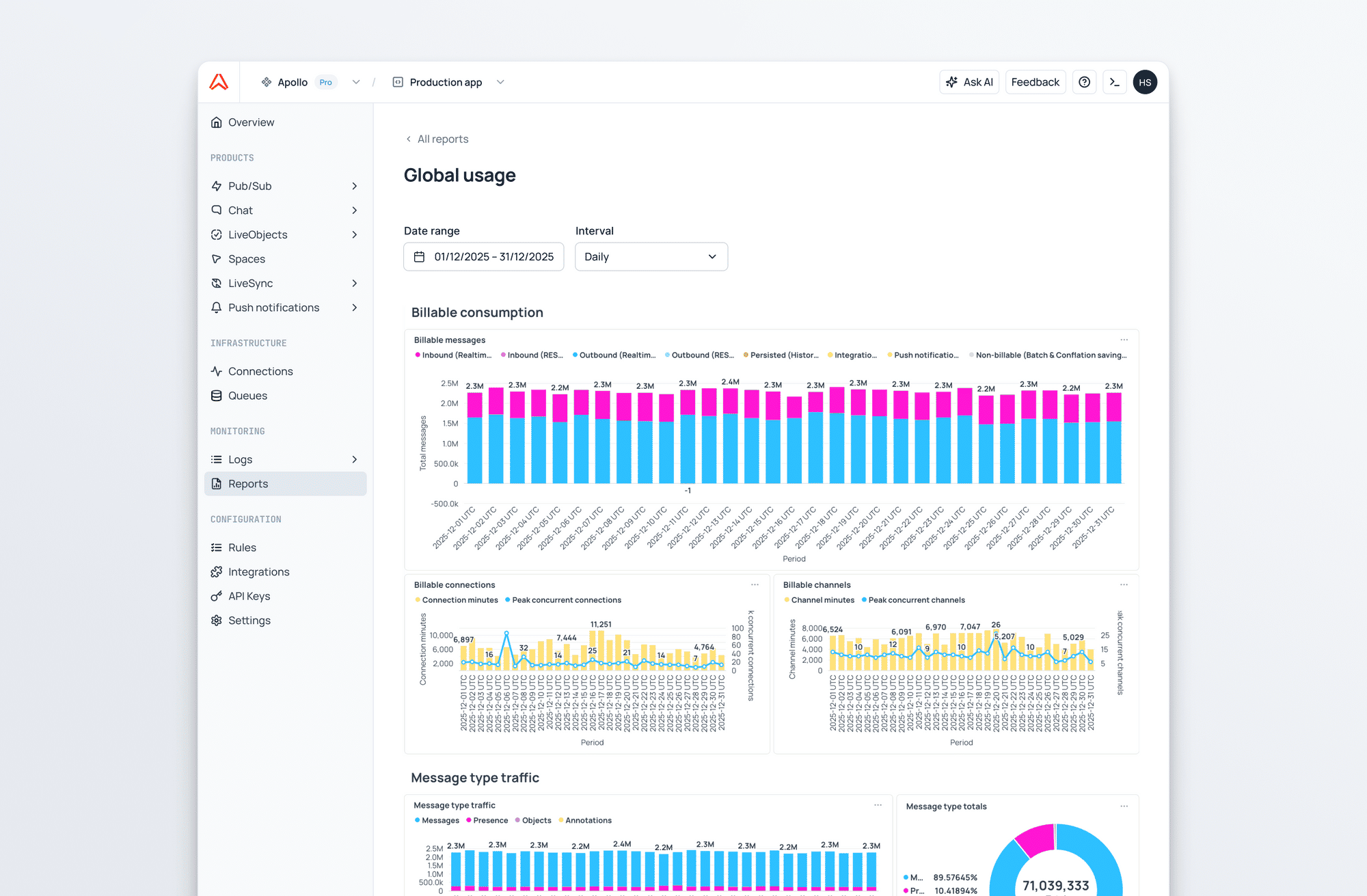The image size is (1367, 896).
Task: Open Billable channels chart options menu
Action: tap(1124, 584)
